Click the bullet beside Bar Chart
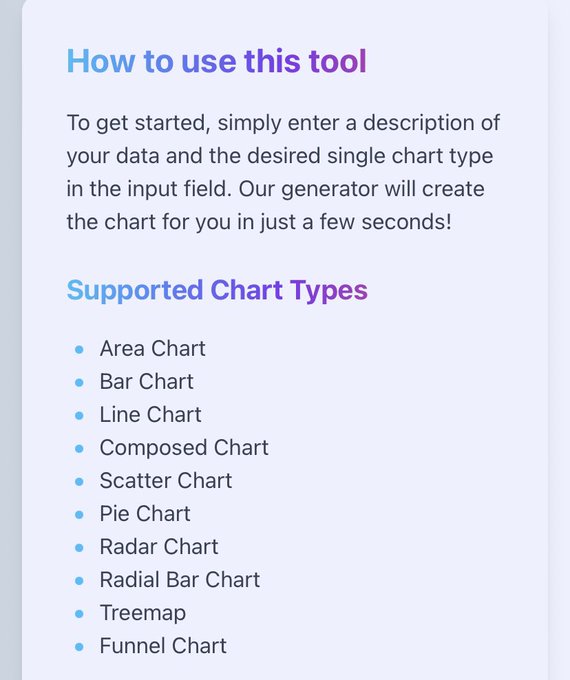The image size is (570, 680). pos(79,382)
